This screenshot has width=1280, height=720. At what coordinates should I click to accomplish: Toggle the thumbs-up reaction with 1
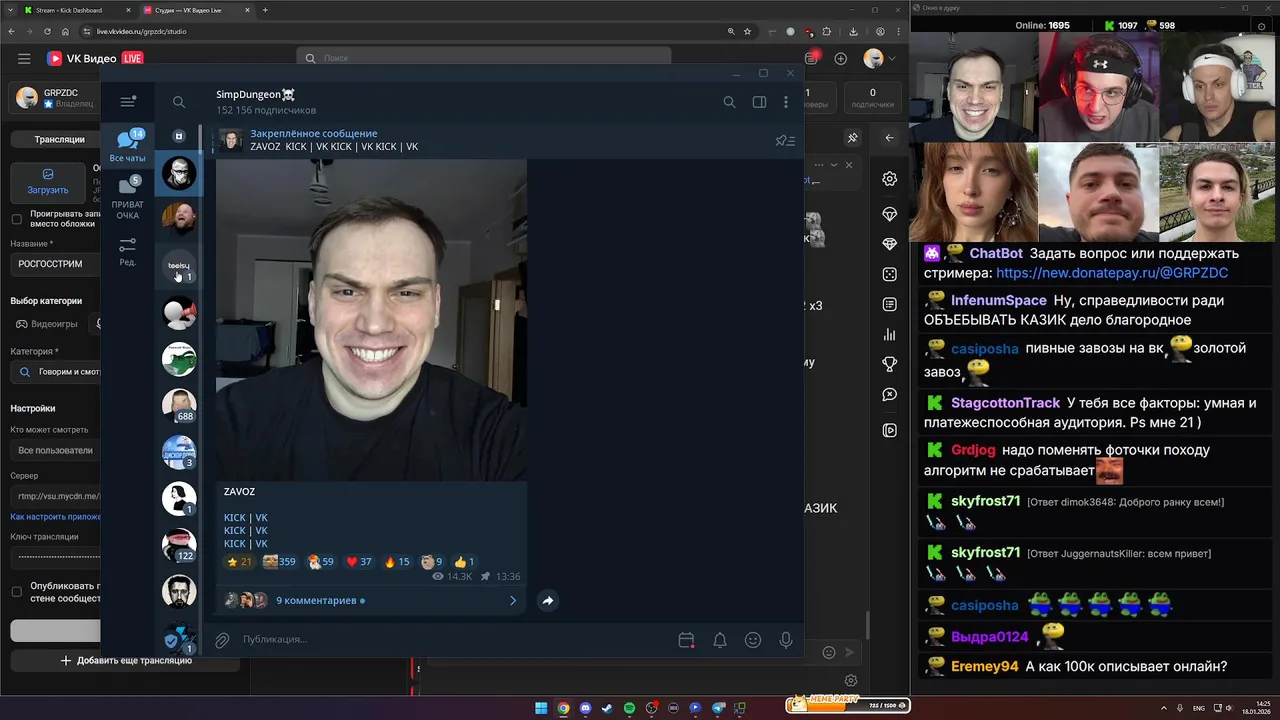tap(465, 562)
